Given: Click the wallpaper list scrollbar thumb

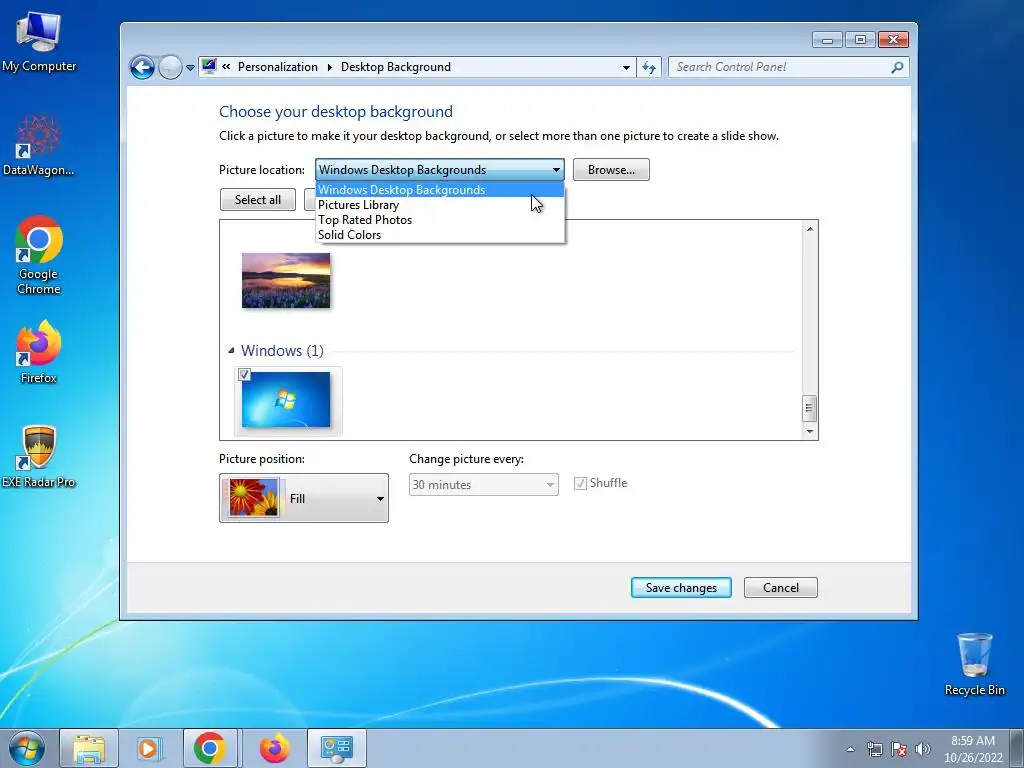Looking at the screenshot, I should pos(809,409).
